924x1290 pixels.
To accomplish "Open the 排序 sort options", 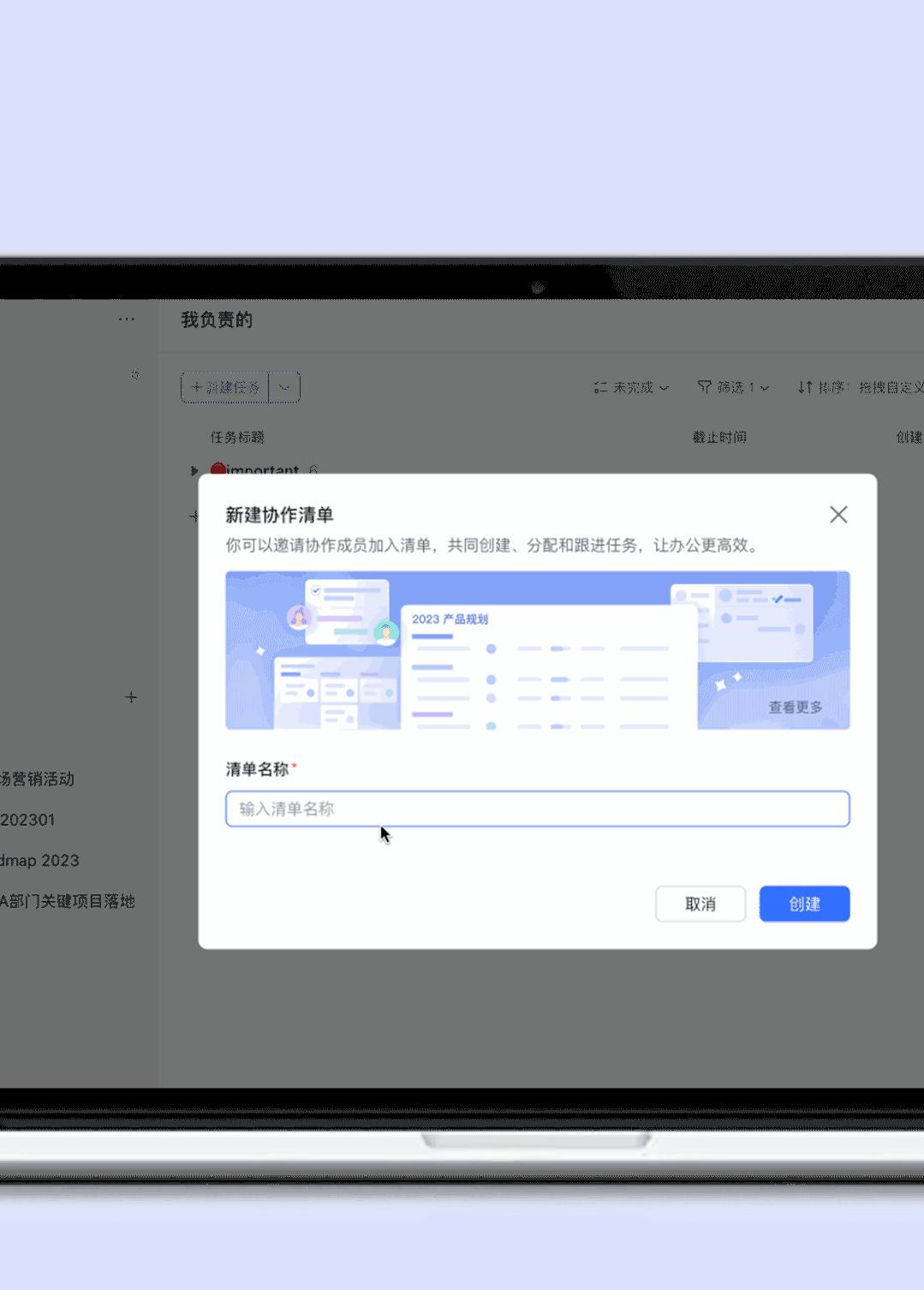I will pyautogui.click(x=860, y=388).
